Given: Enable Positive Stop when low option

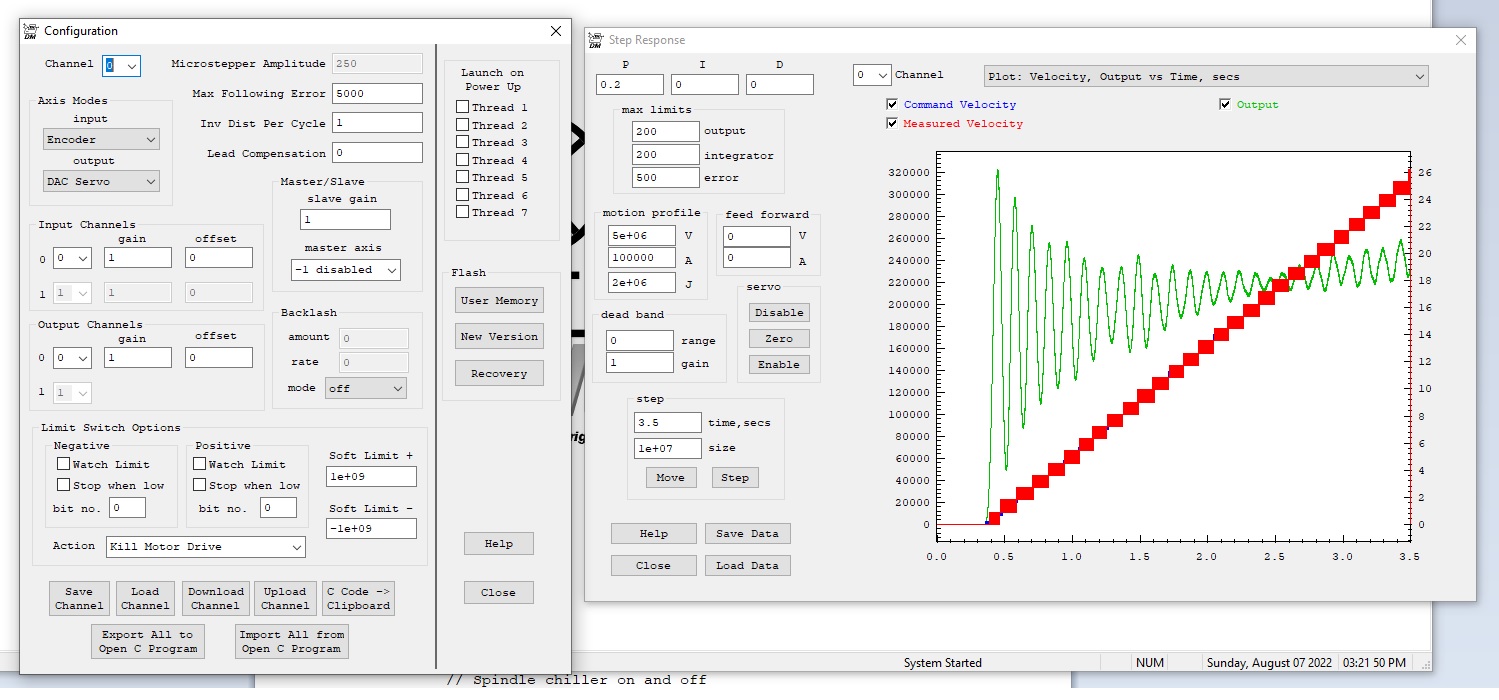Looking at the screenshot, I should 200,485.
